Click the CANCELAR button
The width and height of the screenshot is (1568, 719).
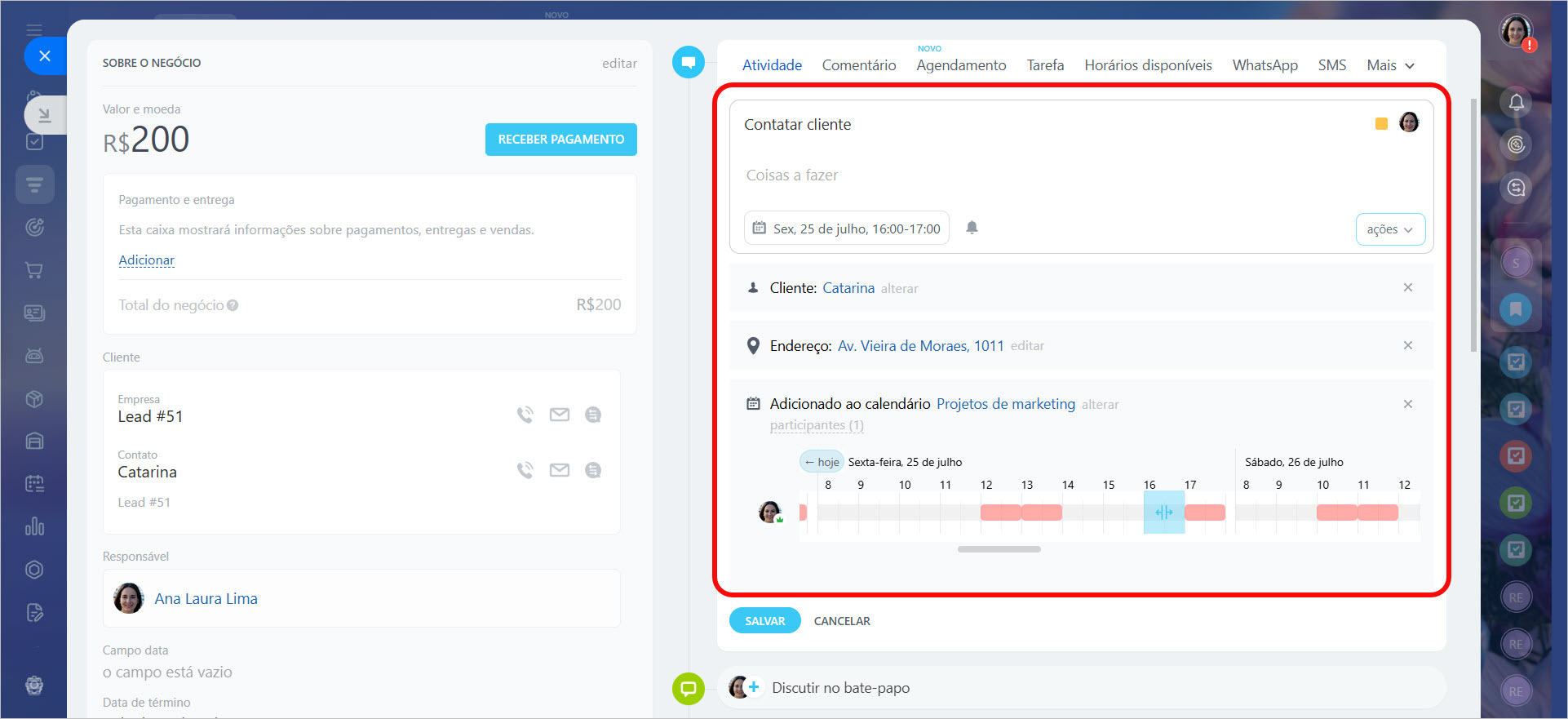pos(842,621)
